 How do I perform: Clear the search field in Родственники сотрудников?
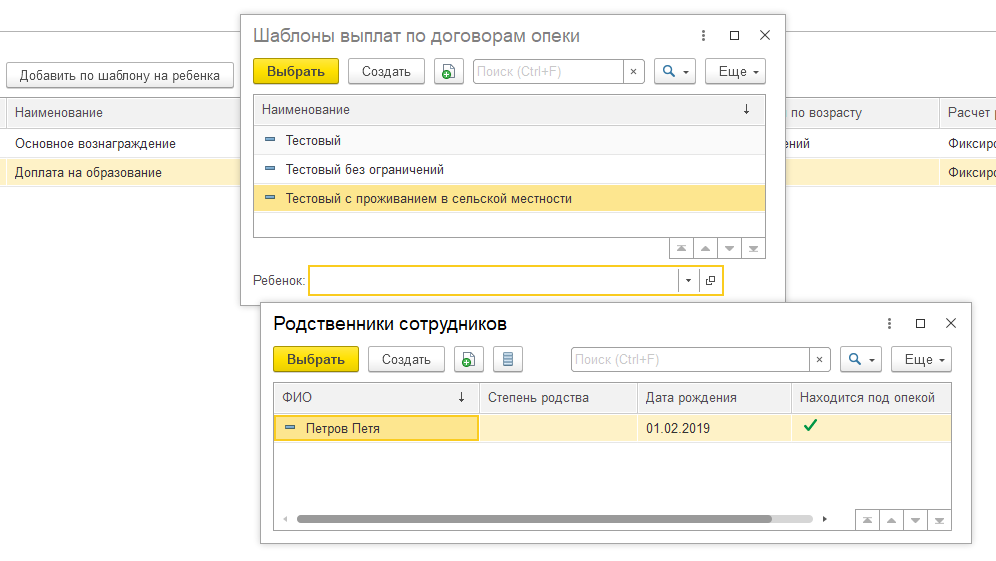[x=820, y=360]
